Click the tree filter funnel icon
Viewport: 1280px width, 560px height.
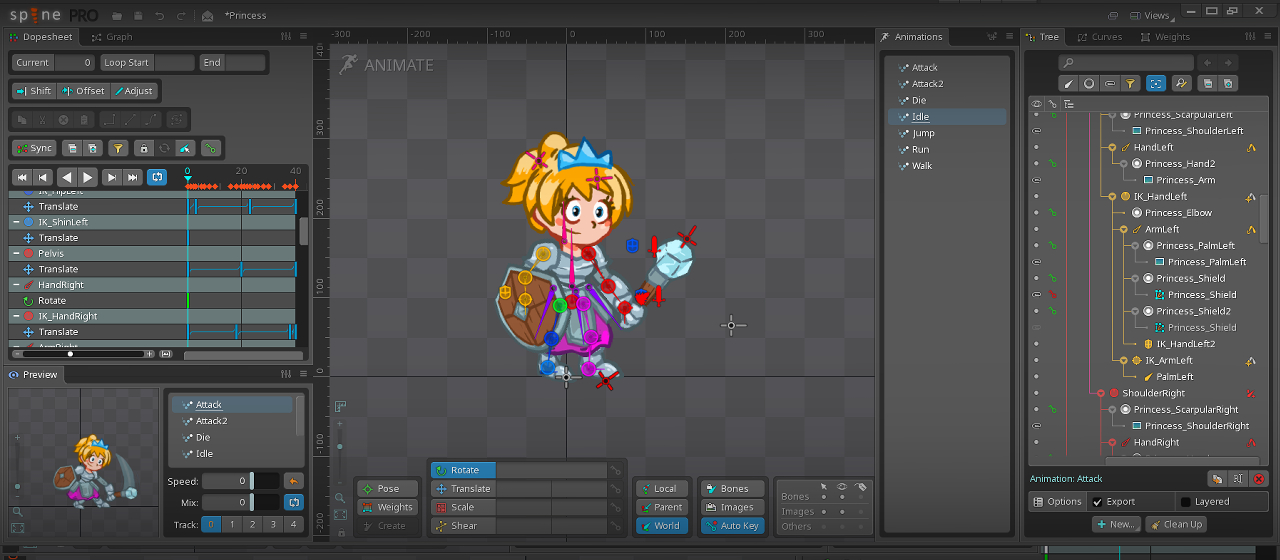pyautogui.click(x=1130, y=84)
